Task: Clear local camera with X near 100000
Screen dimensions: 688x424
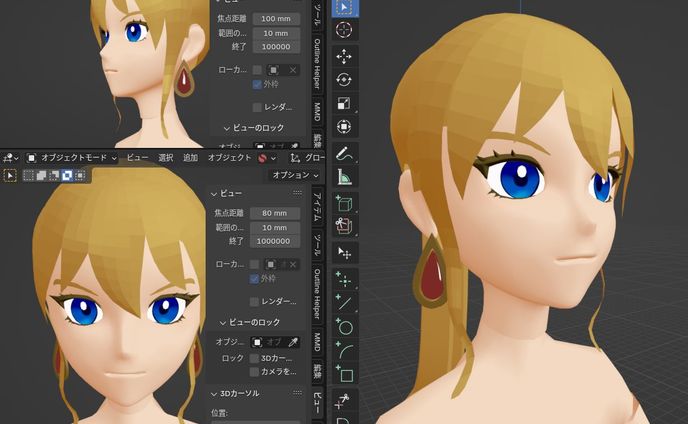Action: (x=293, y=70)
